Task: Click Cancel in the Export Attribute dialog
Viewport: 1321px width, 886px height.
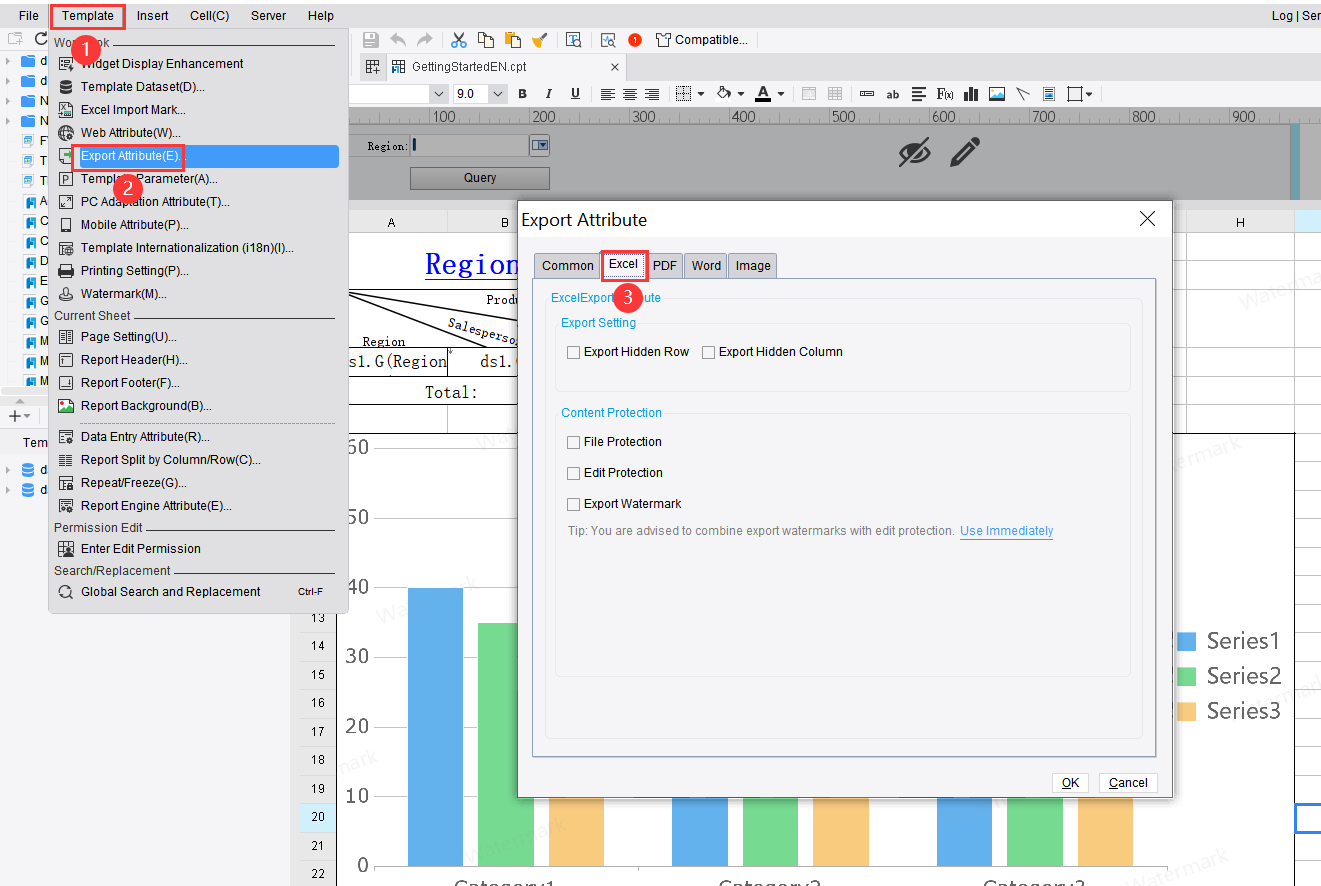Action: point(1128,783)
